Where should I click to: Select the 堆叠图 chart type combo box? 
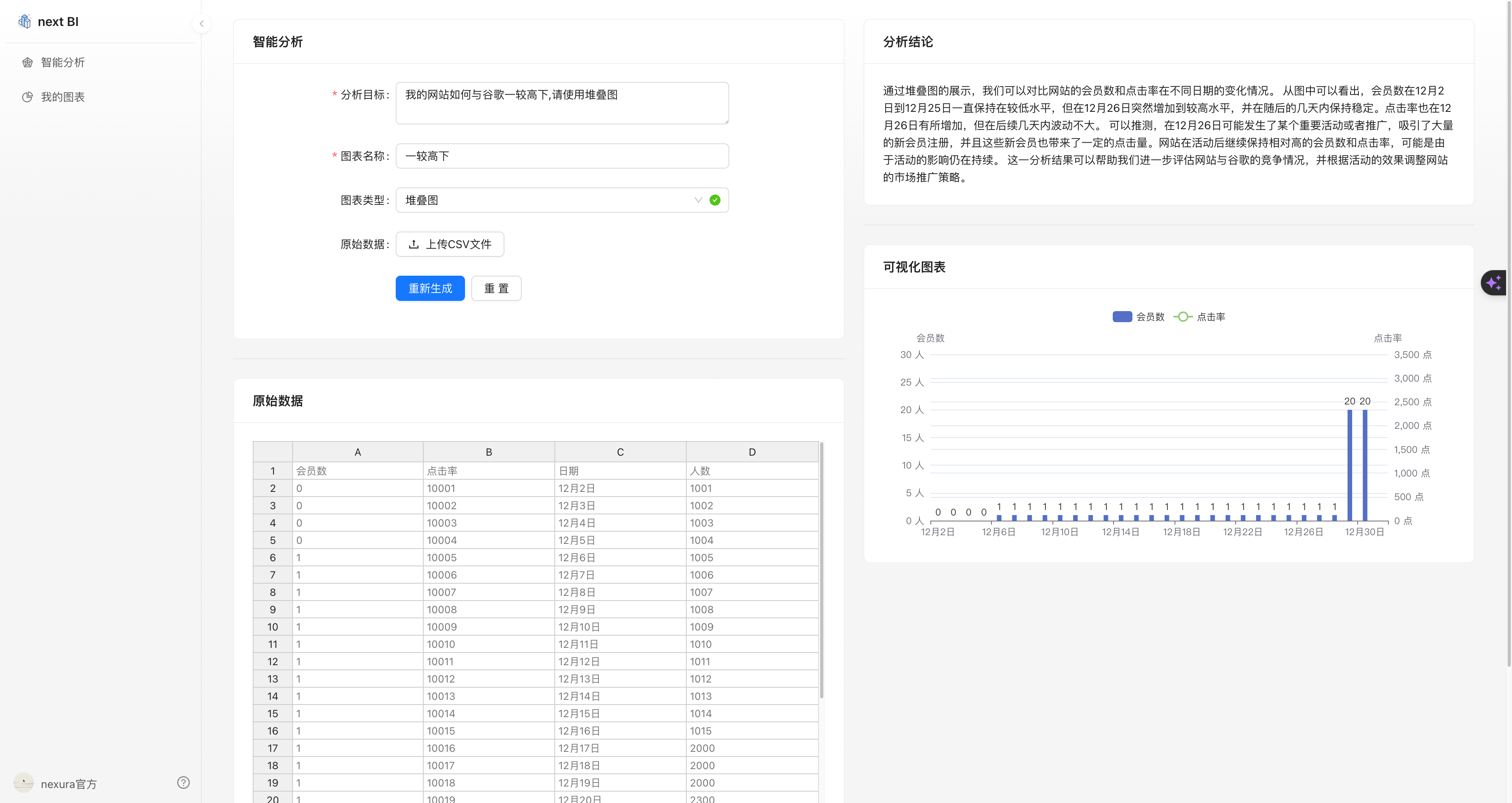coord(546,200)
